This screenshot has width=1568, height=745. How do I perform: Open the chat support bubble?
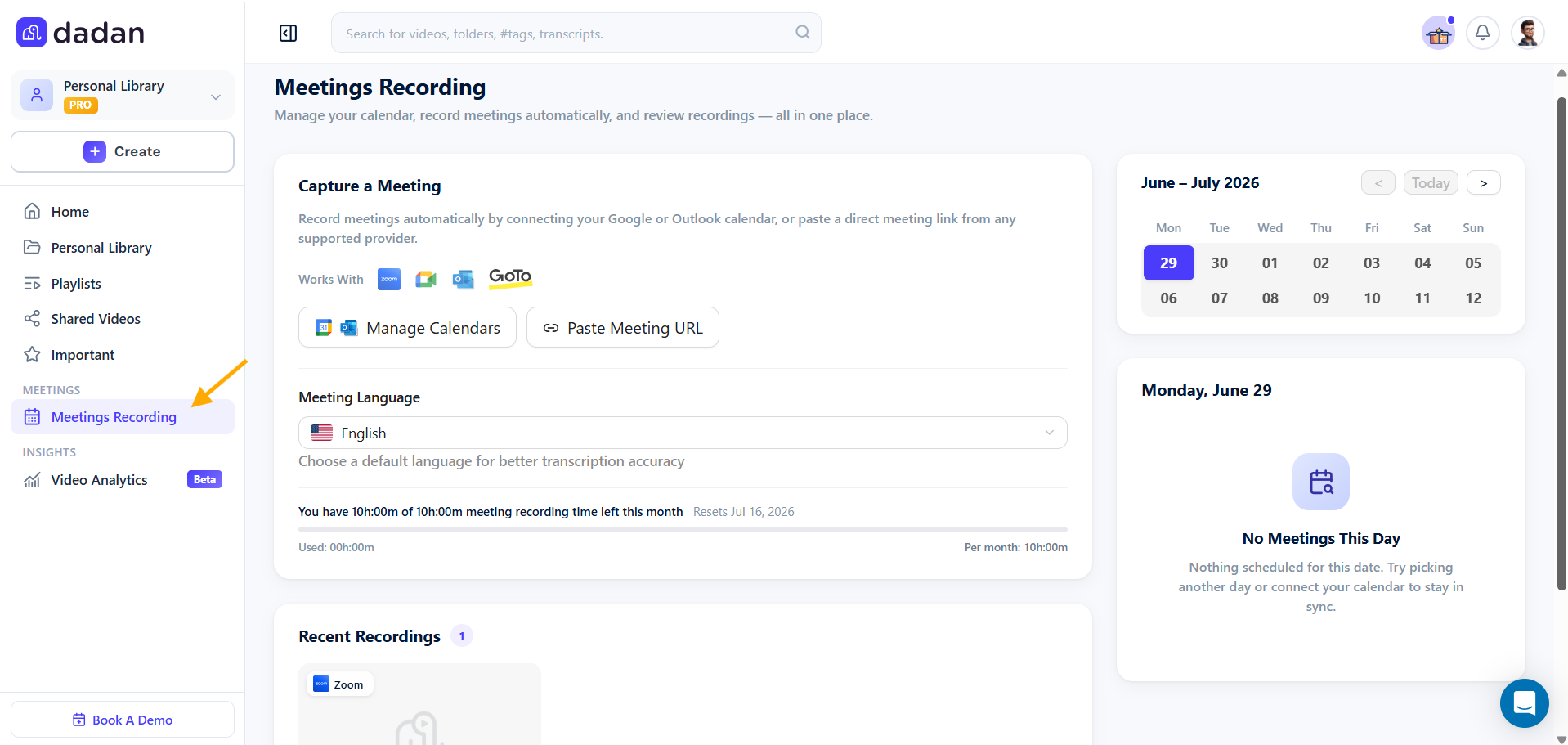click(x=1524, y=703)
